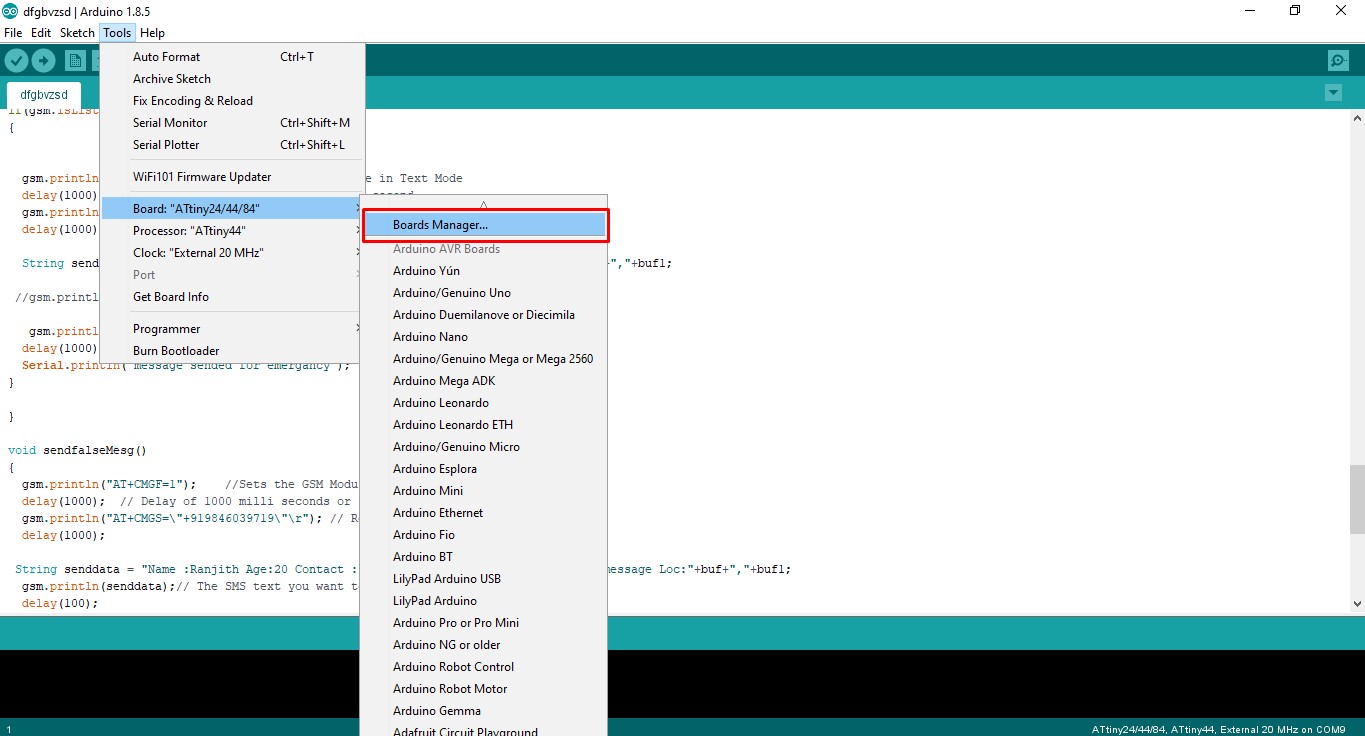Select LilyPad Arduino USB board
The image size is (1365, 736).
484,579
